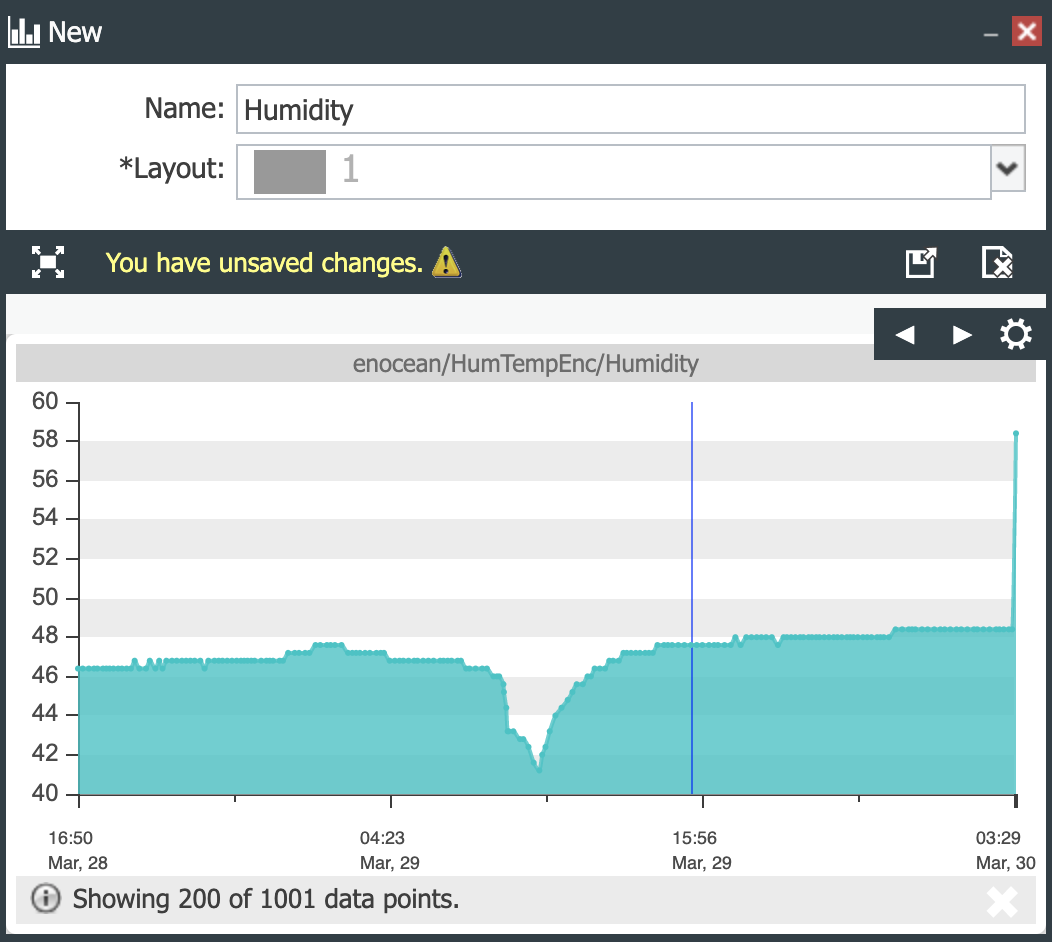Select the Layout field showing 1

point(613,172)
